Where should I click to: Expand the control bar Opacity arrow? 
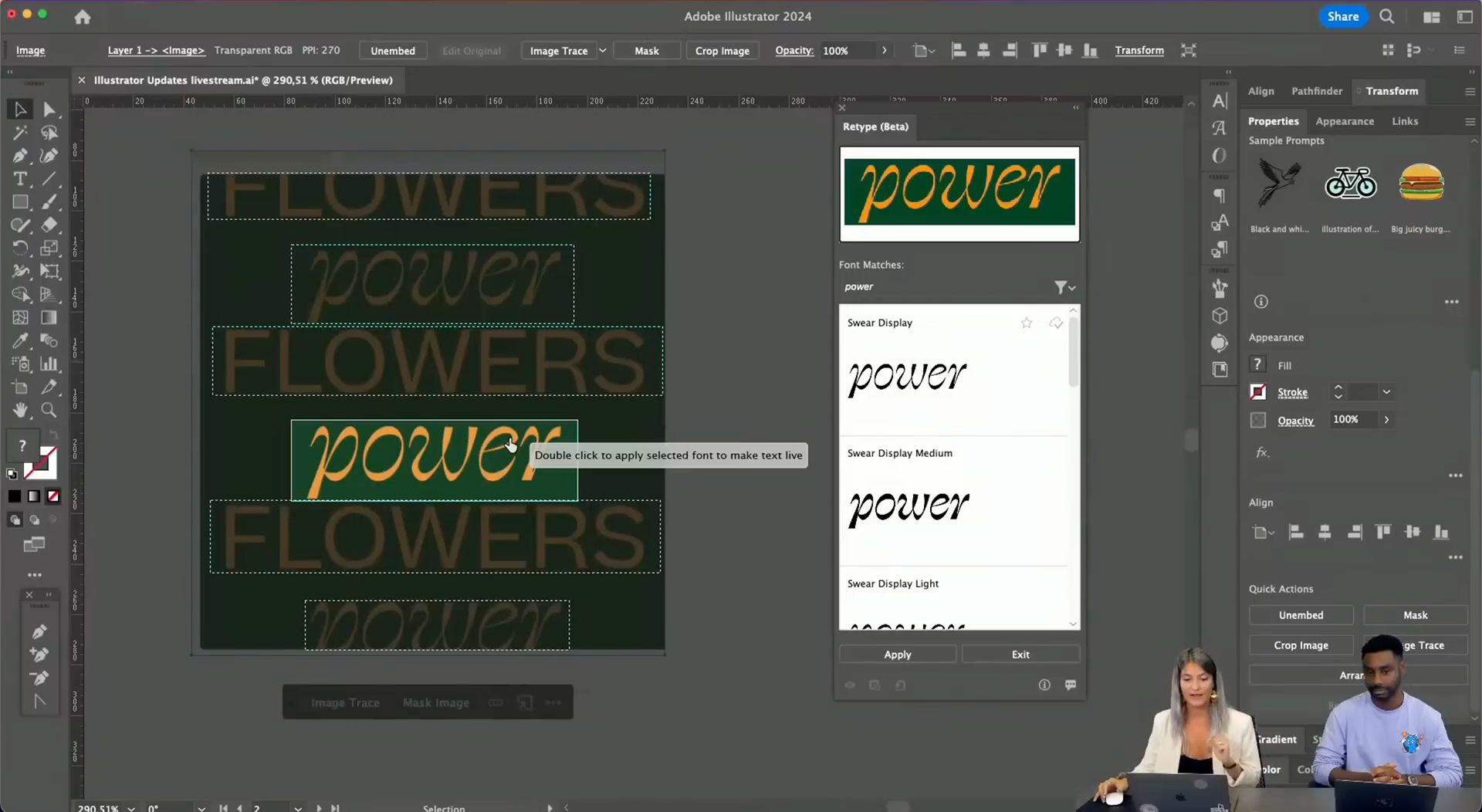[884, 50]
